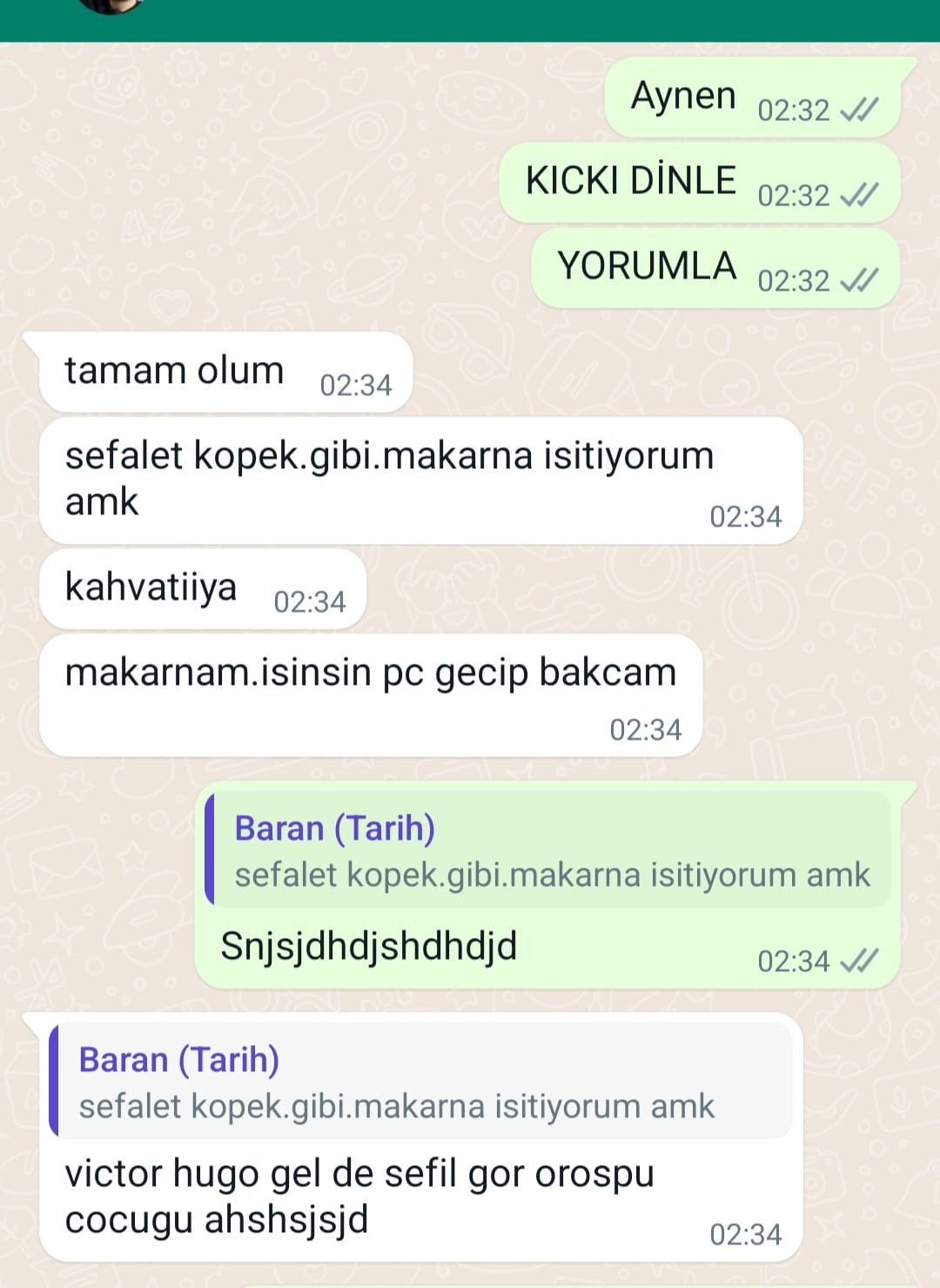Select the 'kahvatiiya' message bubble
This screenshot has height=1288, width=940.
pyautogui.click(x=203, y=588)
